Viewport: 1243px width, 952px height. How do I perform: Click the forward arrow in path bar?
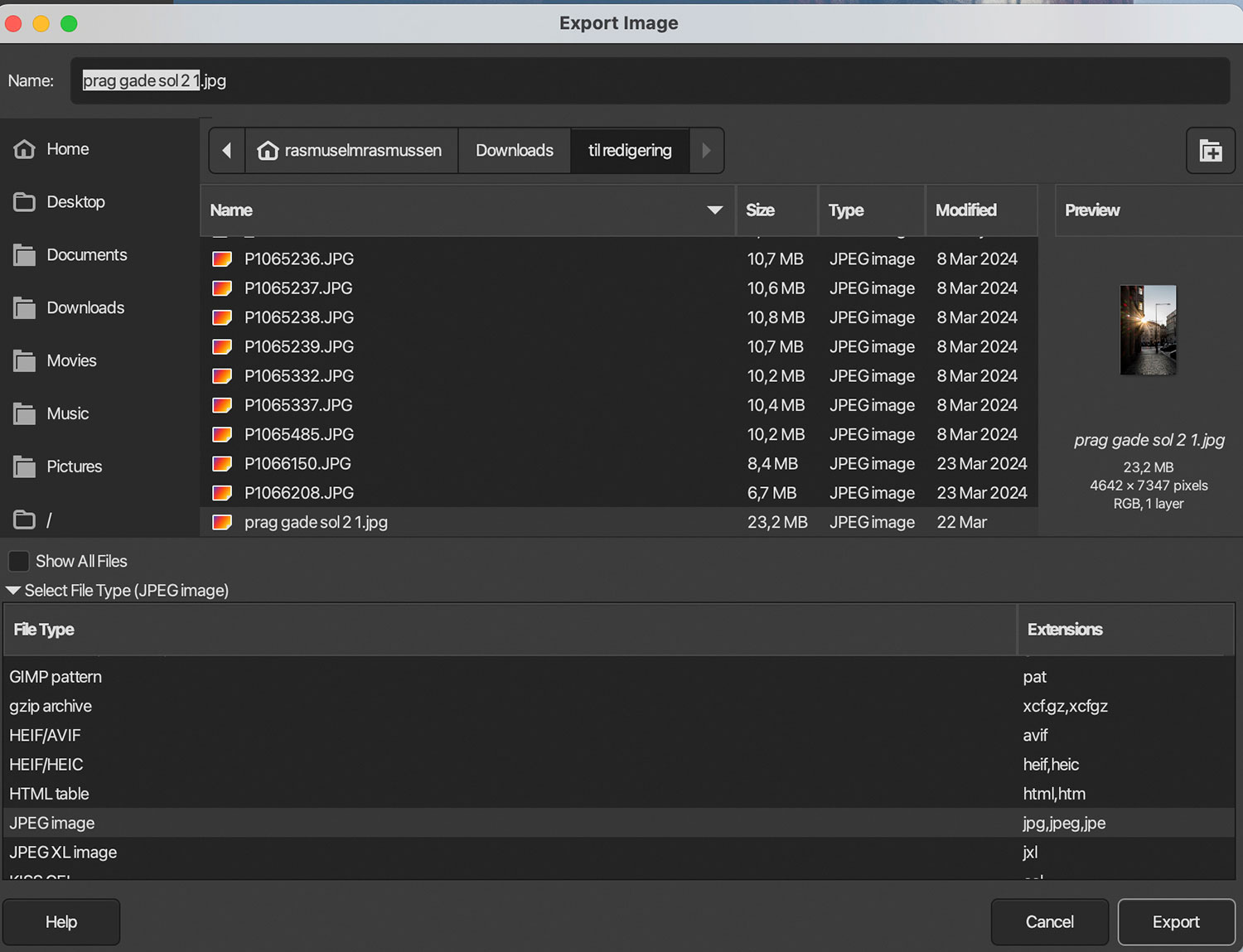[x=706, y=151]
